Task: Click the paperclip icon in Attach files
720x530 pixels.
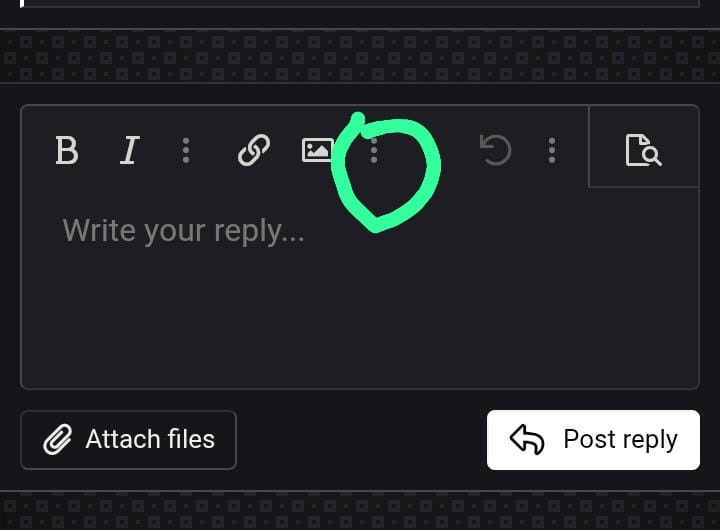Action: point(57,440)
